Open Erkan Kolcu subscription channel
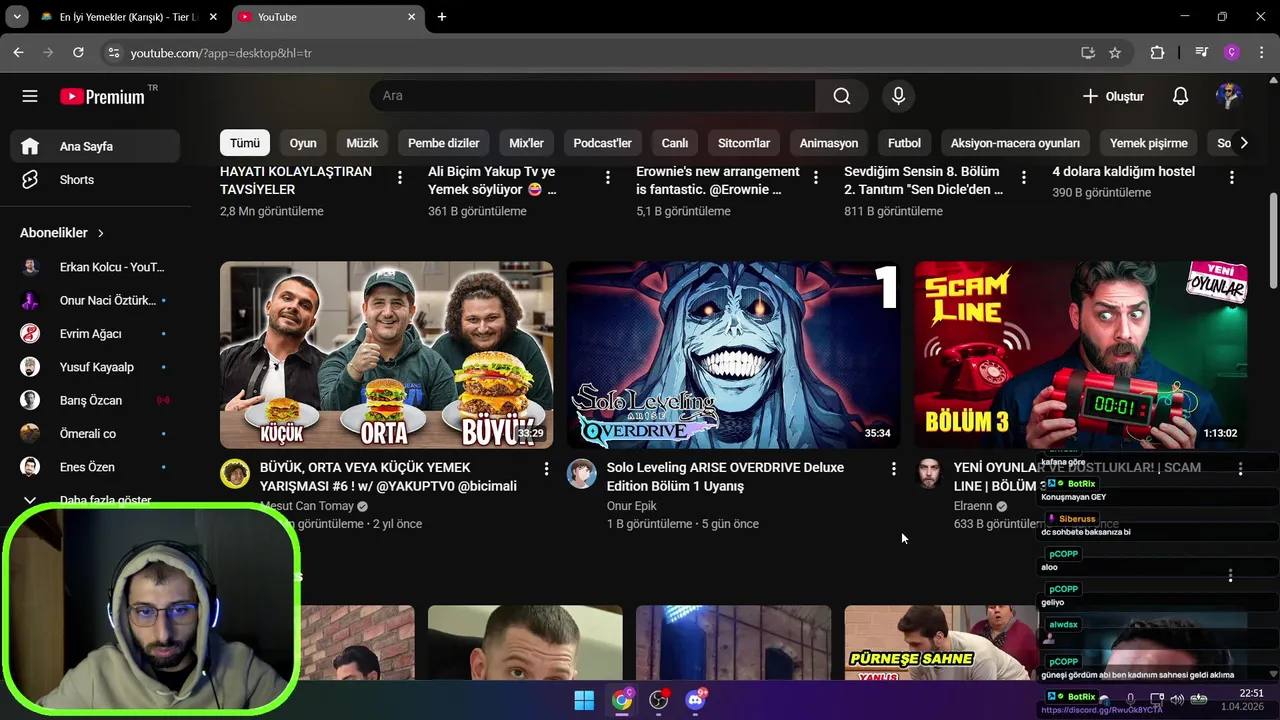The width and height of the screenshot is (1280, 720). click(x=96, y=267)
